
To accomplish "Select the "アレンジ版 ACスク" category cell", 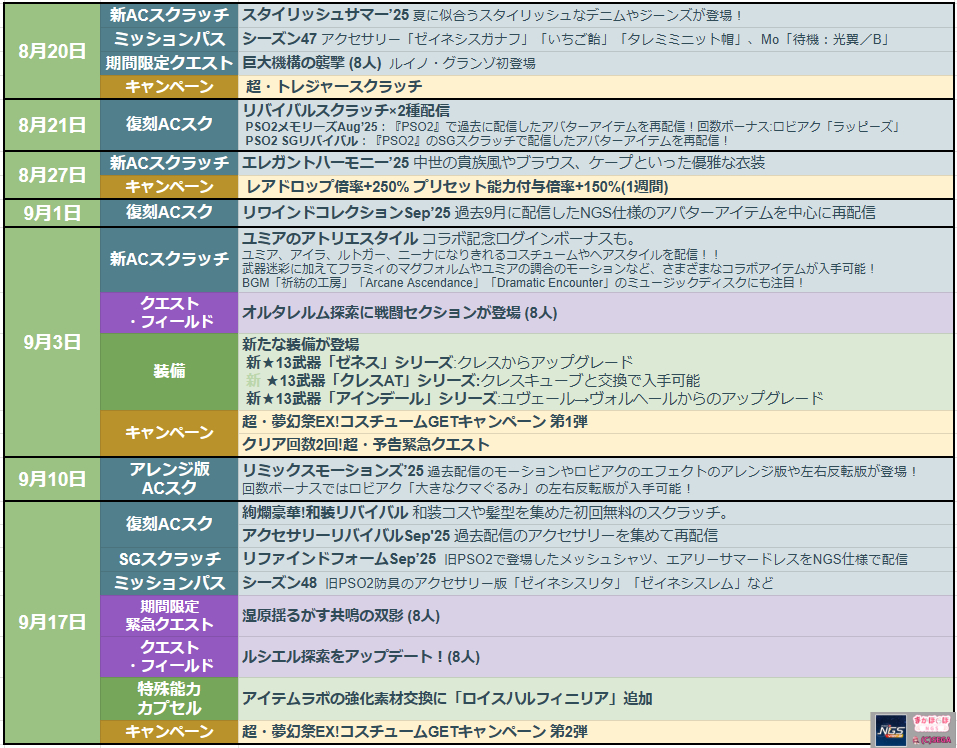I will click(x=169, y=479).
